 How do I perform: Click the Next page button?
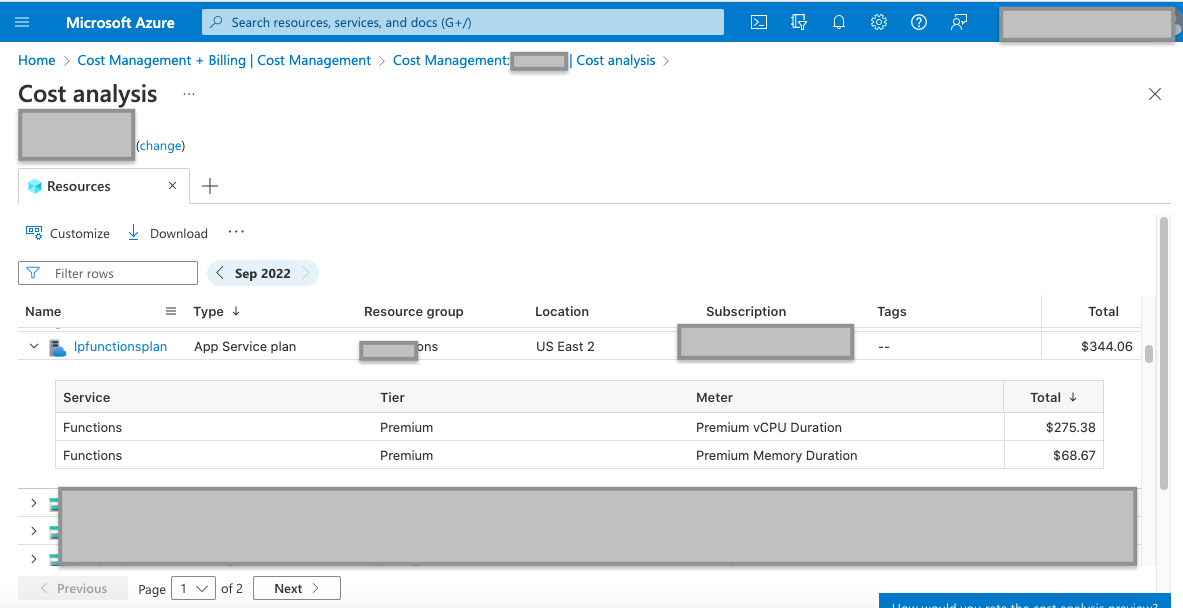pos(297,588)
